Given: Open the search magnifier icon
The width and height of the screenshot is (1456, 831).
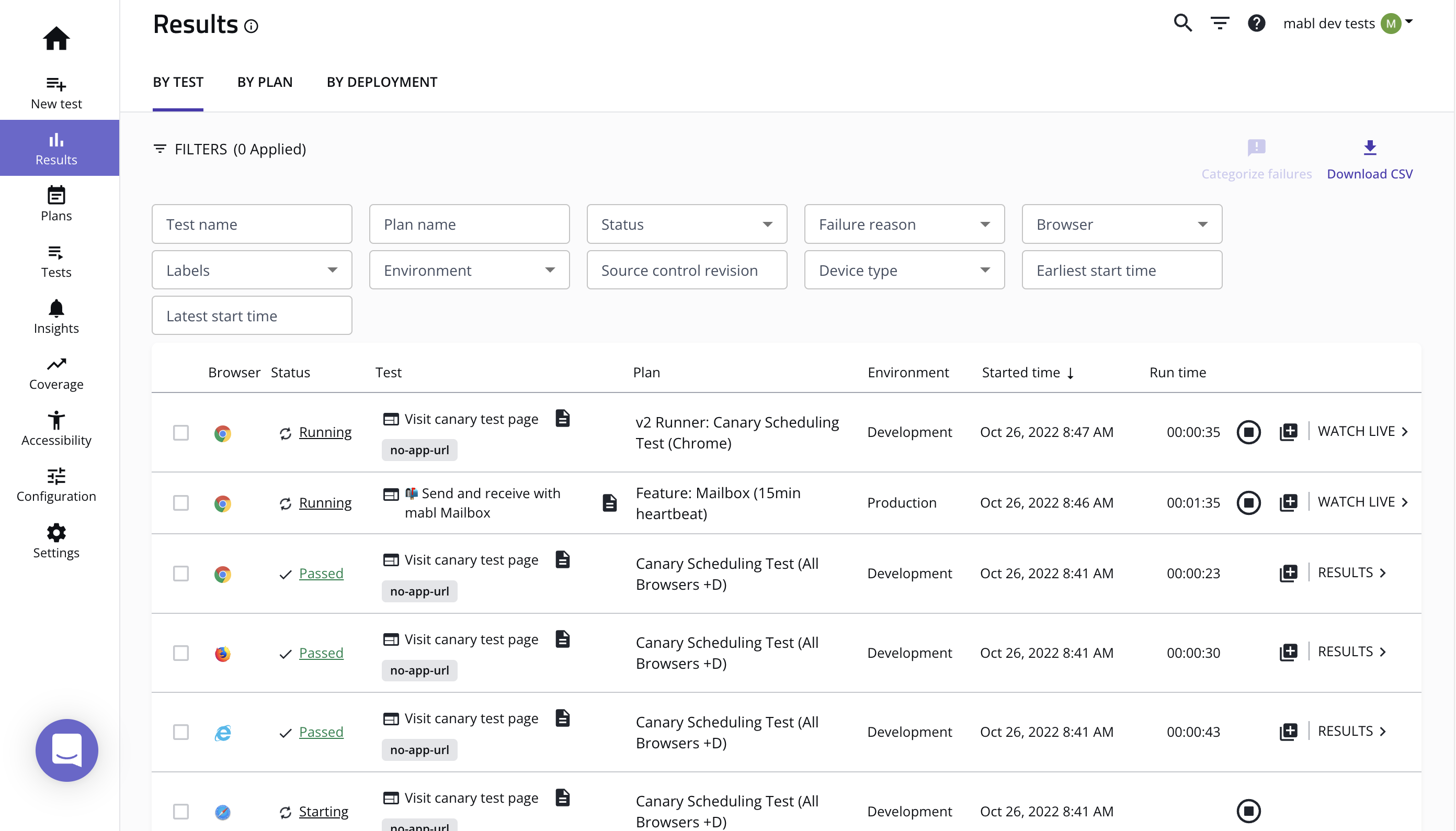Looking at the screenshot, I should tap(1182, 24).
